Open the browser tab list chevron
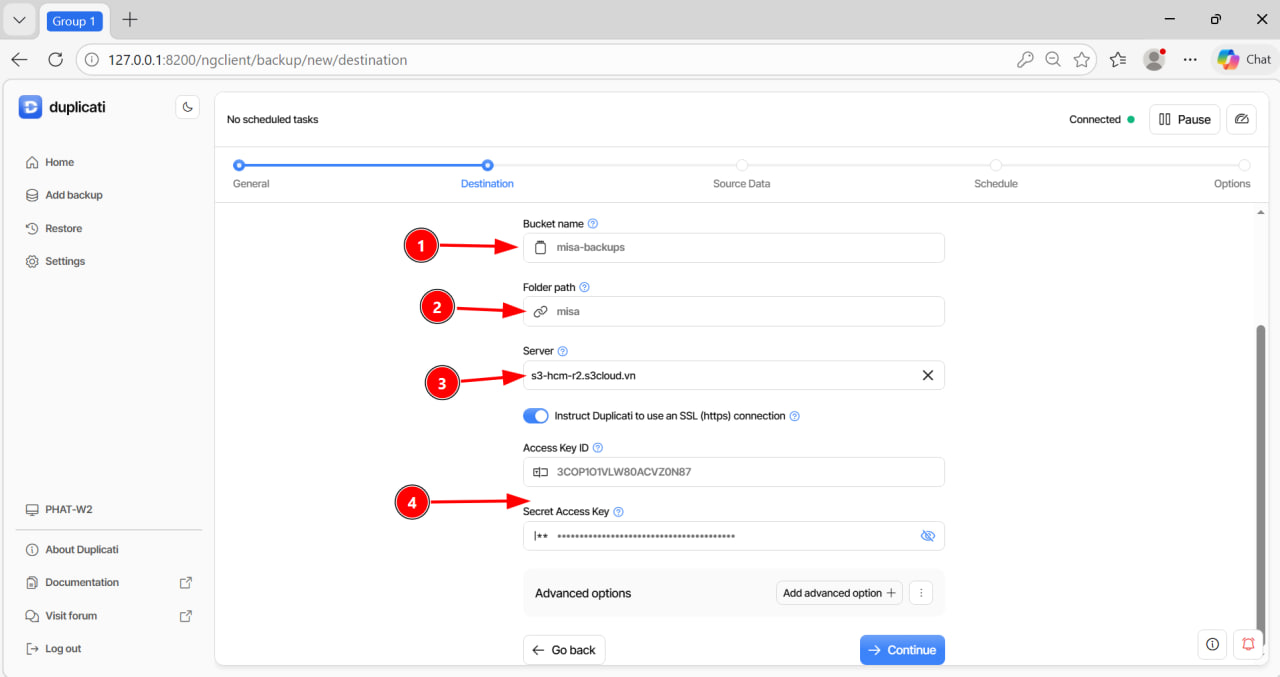The image size is (1280, 677). 19,20
